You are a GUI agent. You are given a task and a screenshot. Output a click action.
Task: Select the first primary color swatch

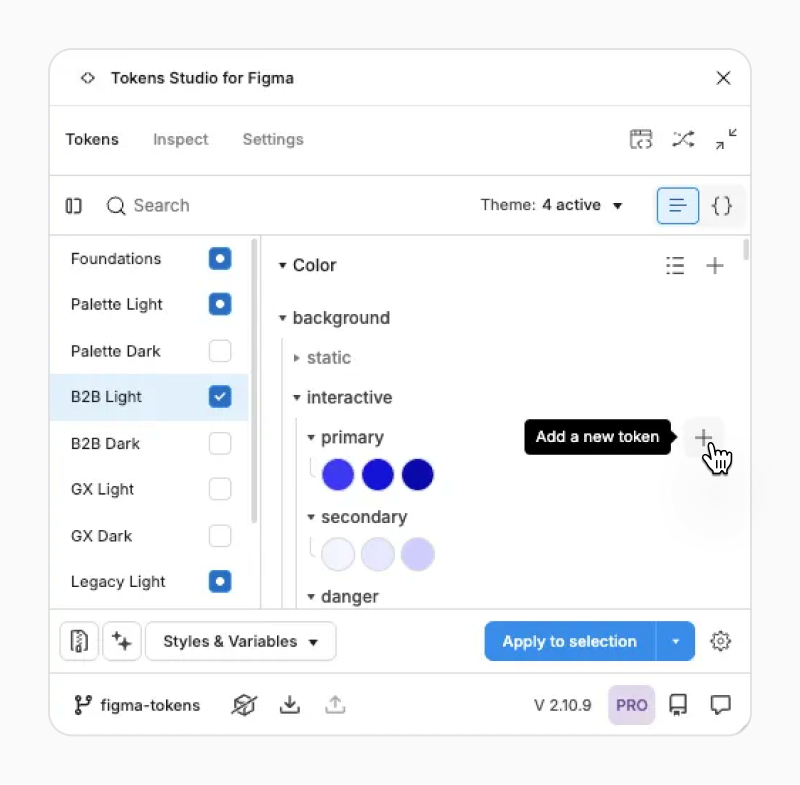tap(338, 475)
